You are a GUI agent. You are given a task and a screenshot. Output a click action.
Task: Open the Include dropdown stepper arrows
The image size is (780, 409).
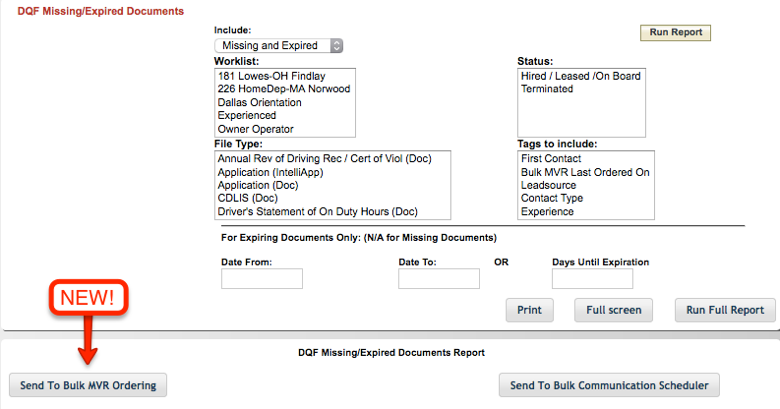point(337,46)
